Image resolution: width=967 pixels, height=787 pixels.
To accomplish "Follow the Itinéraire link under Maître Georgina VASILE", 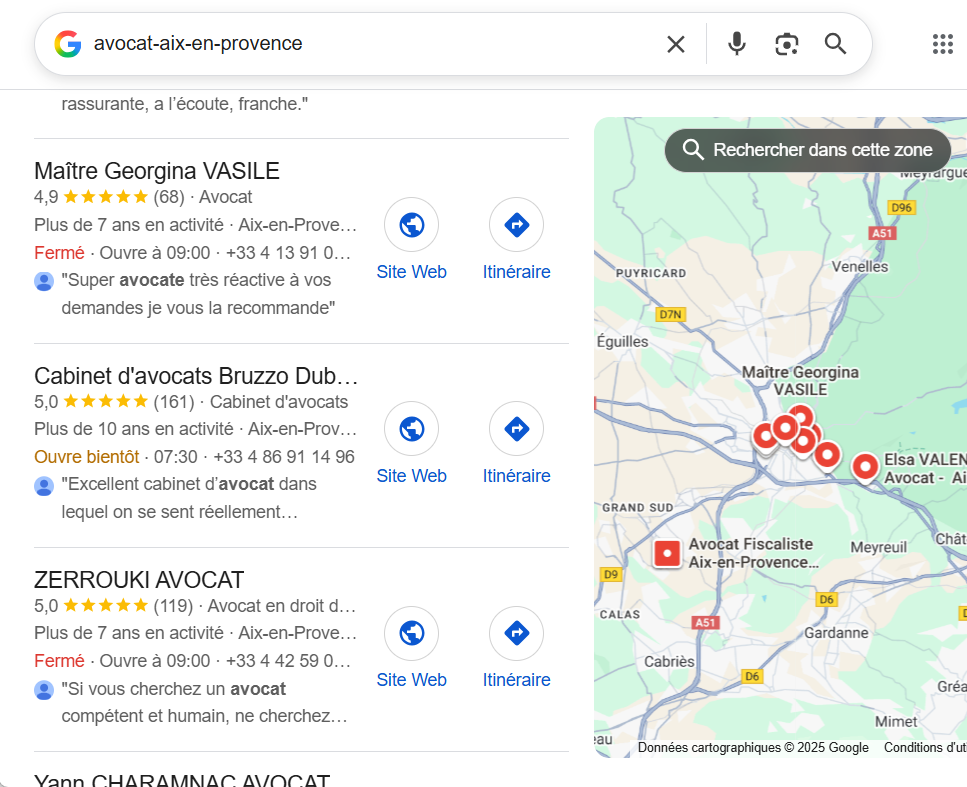I will pyautogui.click(x=516, y=271).
